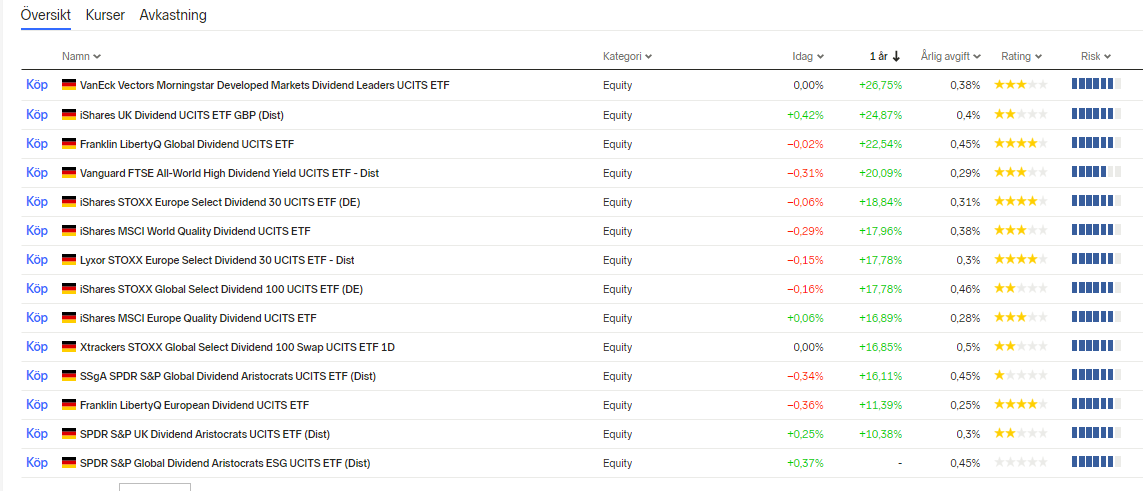Switch to the Kurser tab
Screen dimensions: 1143x491
coord(105,16)
